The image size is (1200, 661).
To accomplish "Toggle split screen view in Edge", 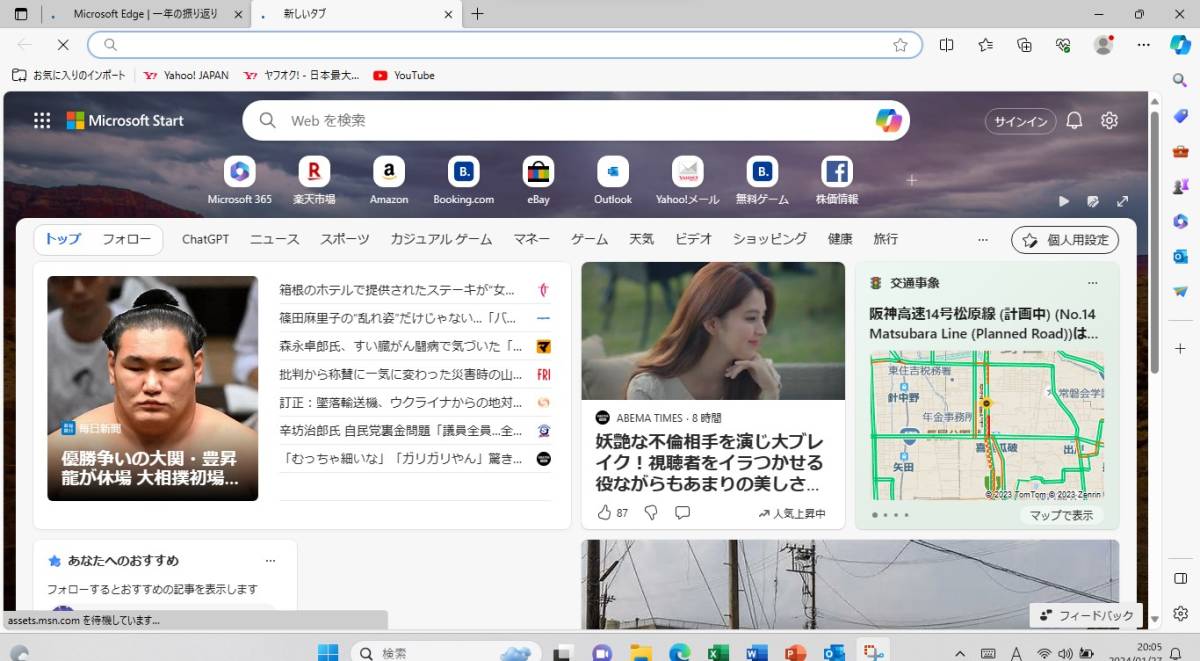I will tap(946, 45).
